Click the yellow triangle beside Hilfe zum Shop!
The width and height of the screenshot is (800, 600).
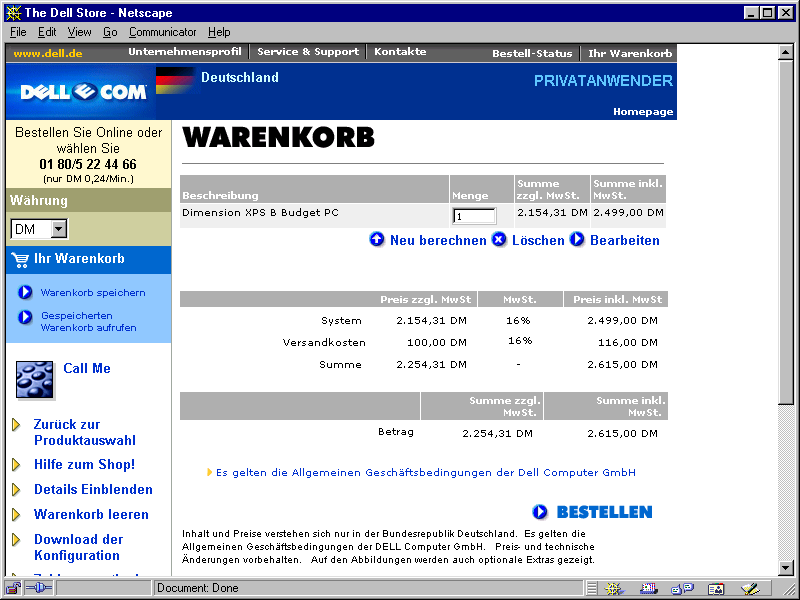tap(16, 464)
